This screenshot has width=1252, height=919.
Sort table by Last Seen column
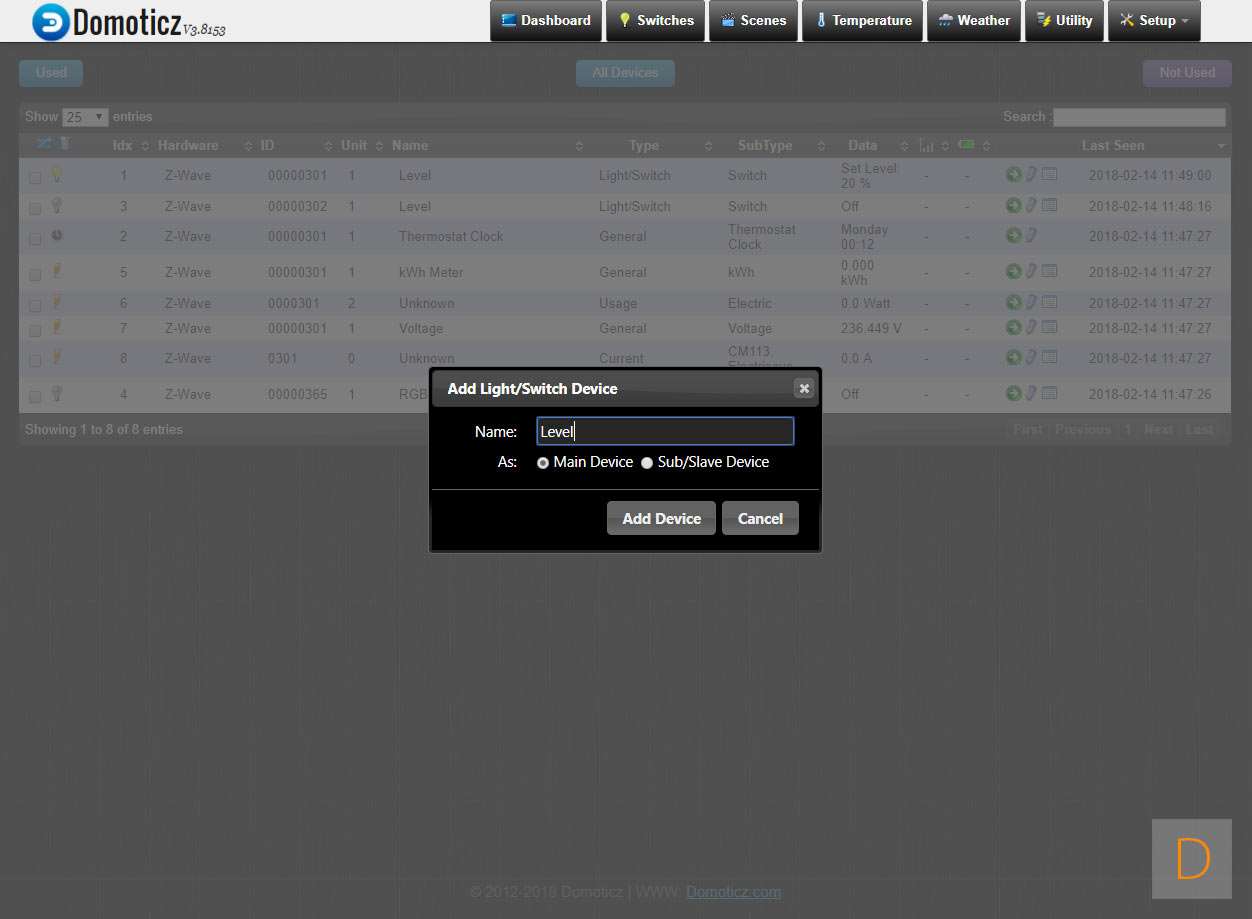(1112, 145)
